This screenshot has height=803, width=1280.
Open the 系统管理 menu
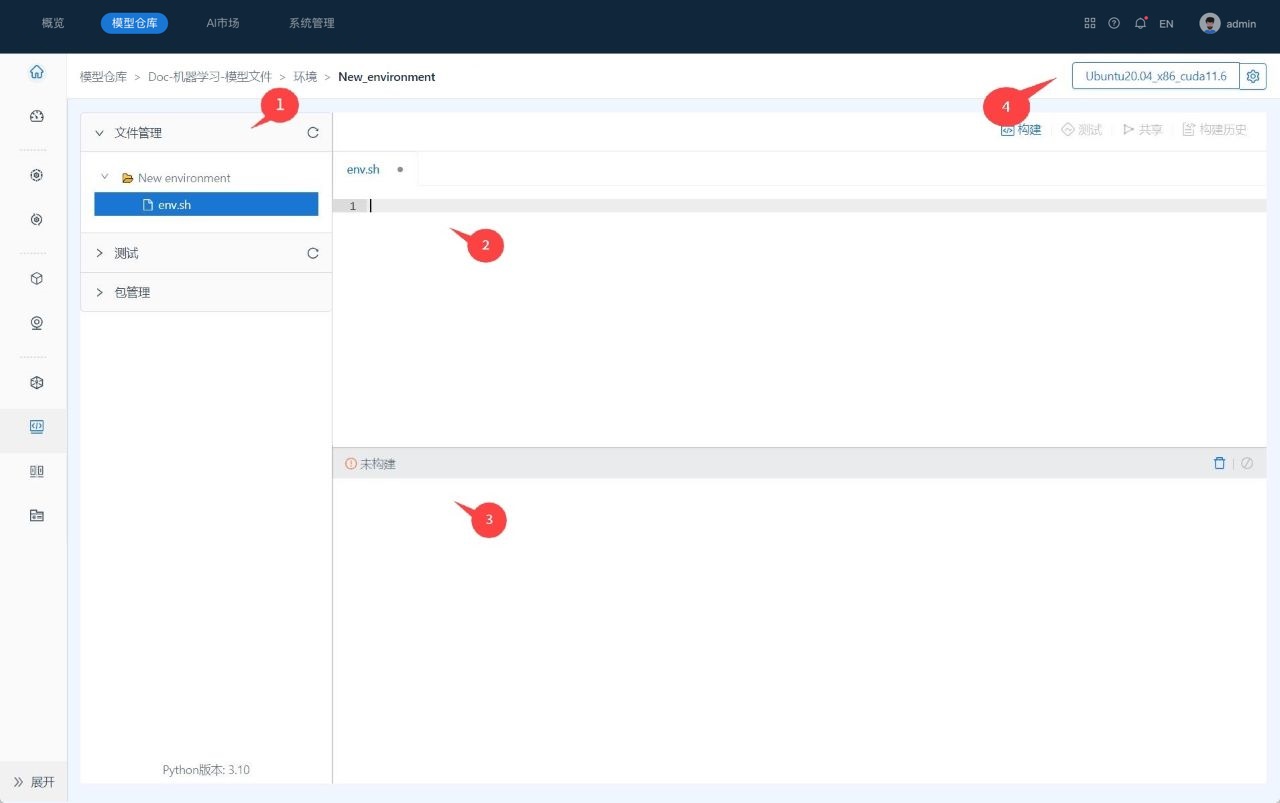[311, 23]
